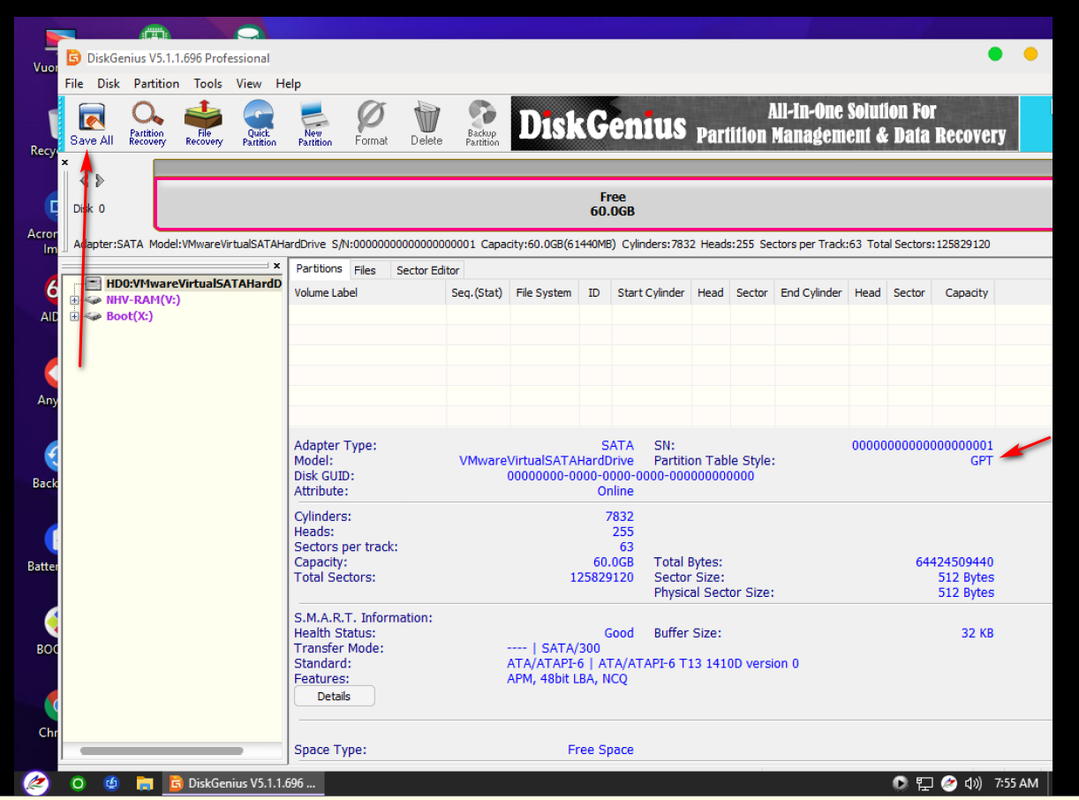Image resolution: width=1079 pixels, height=800 pixels.
Task: Sort by File System column header
Action: [x=544, y=293]
